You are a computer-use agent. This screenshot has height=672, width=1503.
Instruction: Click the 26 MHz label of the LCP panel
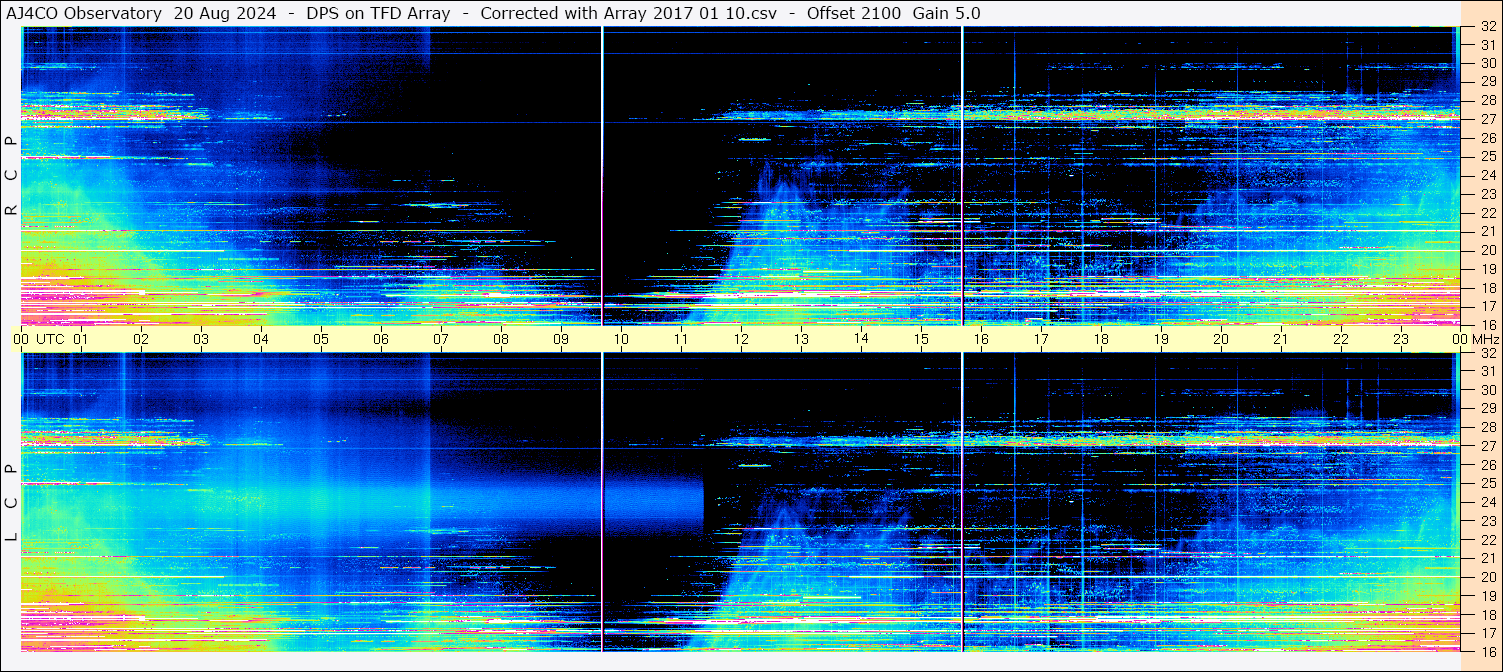1487,465
